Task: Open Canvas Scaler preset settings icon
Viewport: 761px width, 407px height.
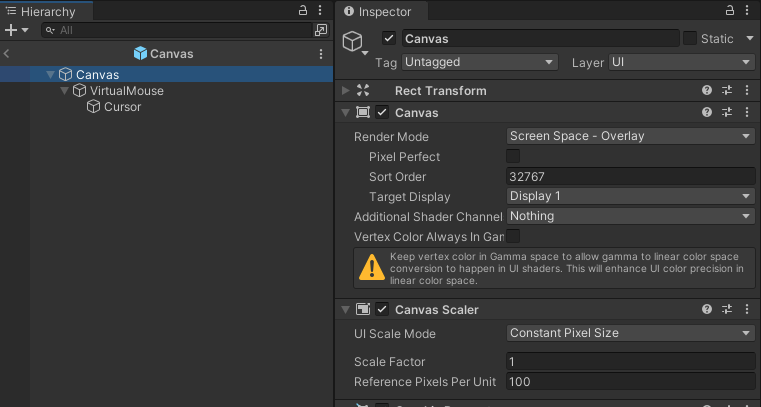Action: pyautogui.click(x=727, y=309)
